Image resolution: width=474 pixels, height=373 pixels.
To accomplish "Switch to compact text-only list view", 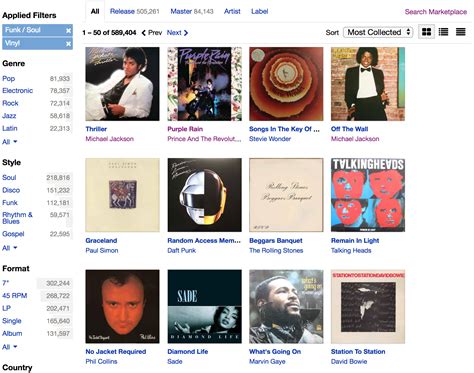I will pos(461,32).
